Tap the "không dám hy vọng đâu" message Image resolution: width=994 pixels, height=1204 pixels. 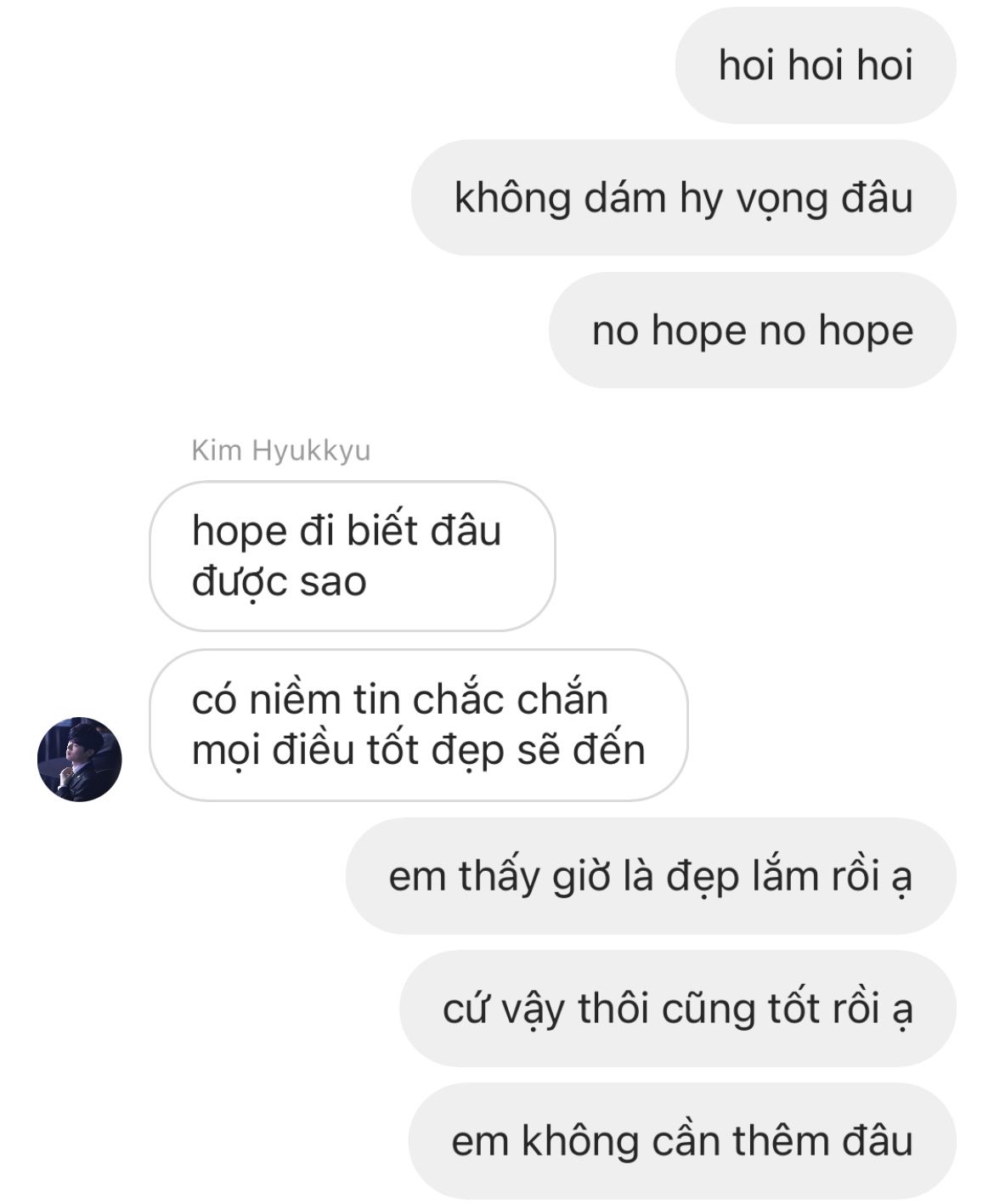coord(684,198)
